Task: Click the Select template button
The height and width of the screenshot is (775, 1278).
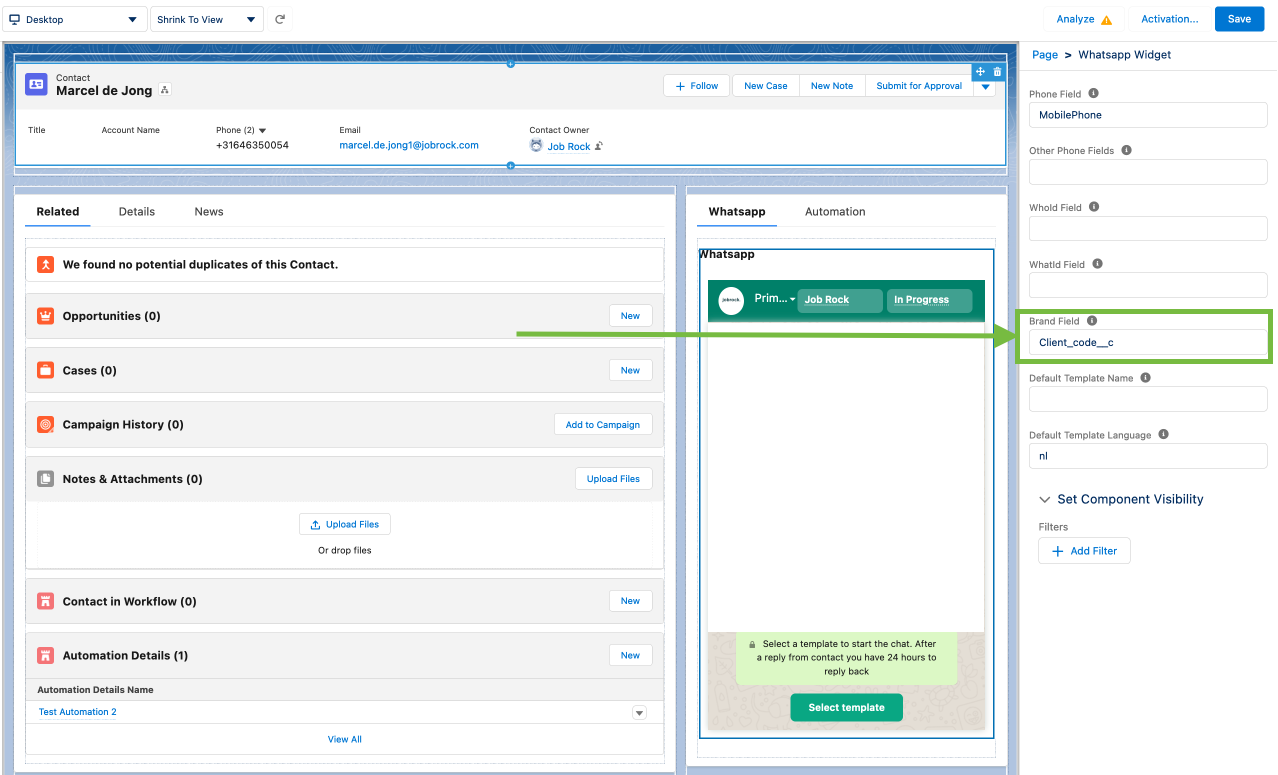Action: coord(846,707)
